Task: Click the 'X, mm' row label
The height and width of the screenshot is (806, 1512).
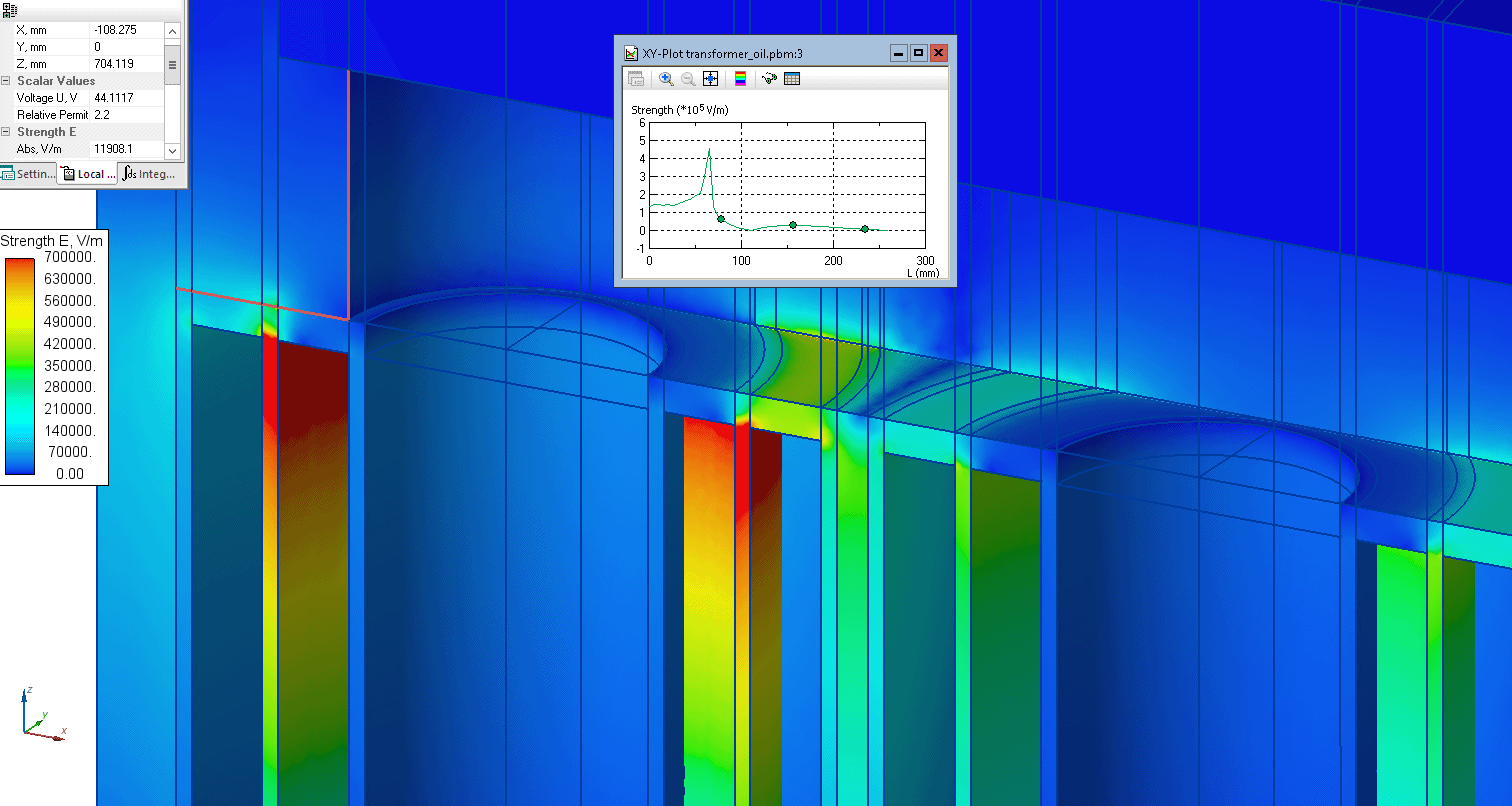Action: tap(31, 30)
